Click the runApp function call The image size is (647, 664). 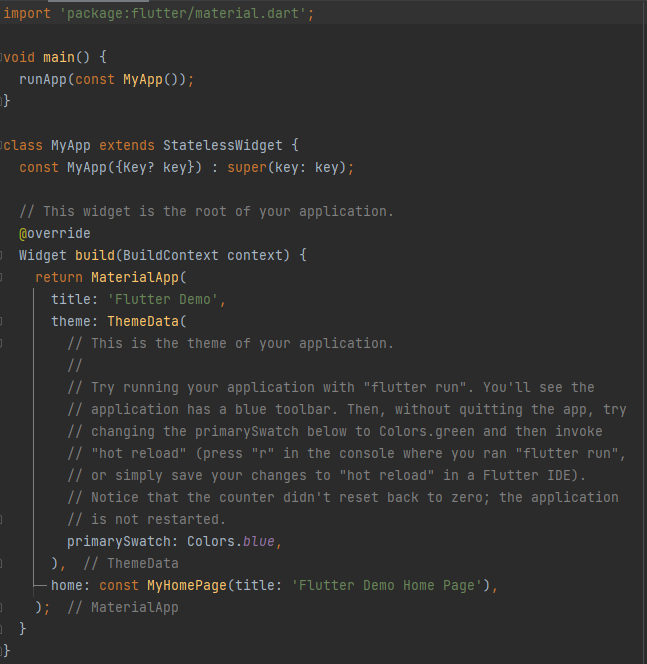point(43,79)
